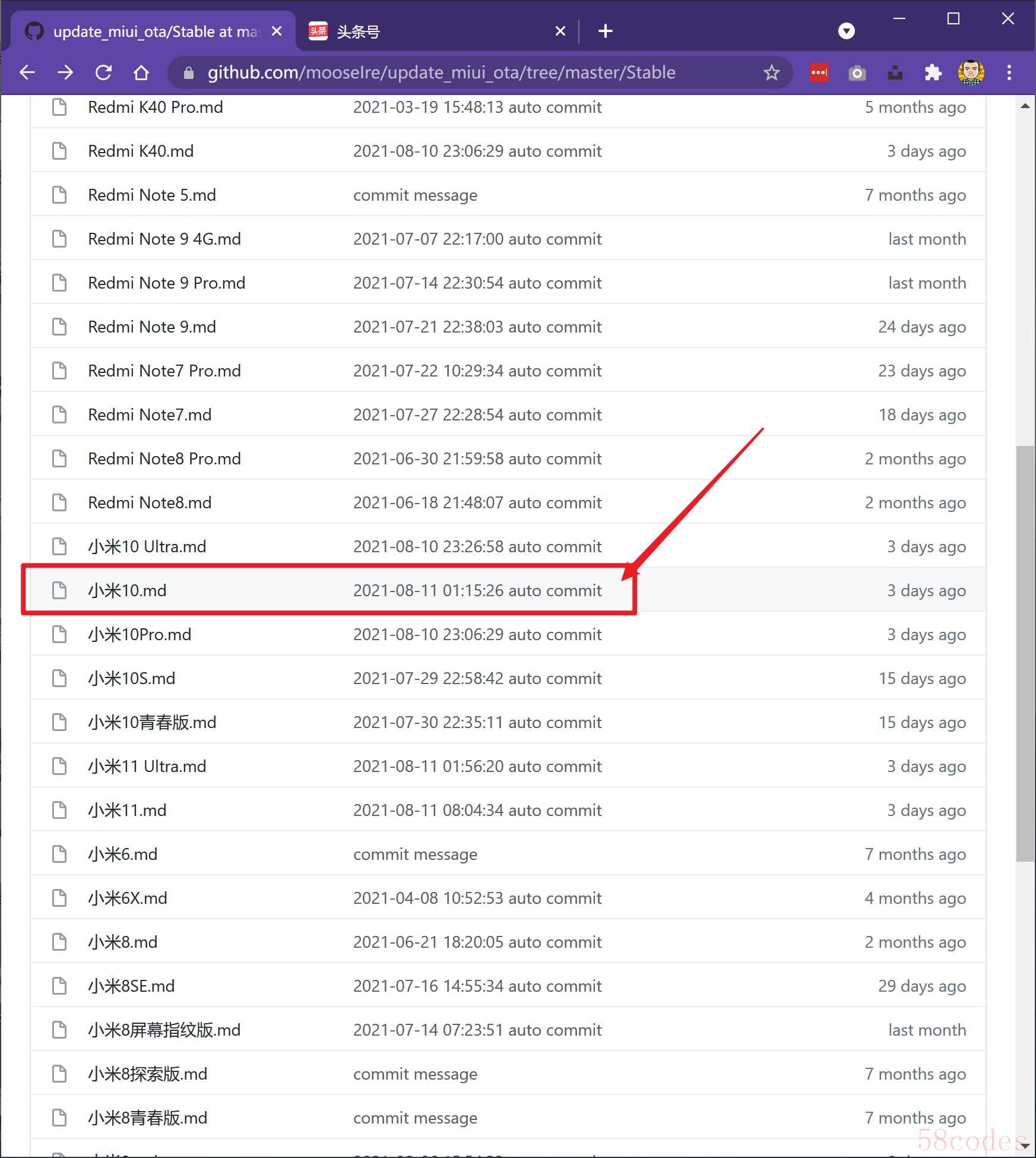Open the Extensions puzzle icon
Image resolution: width=1036 pixels, height=1158 pixels.
pyautogui.click(x=933, y=72)
